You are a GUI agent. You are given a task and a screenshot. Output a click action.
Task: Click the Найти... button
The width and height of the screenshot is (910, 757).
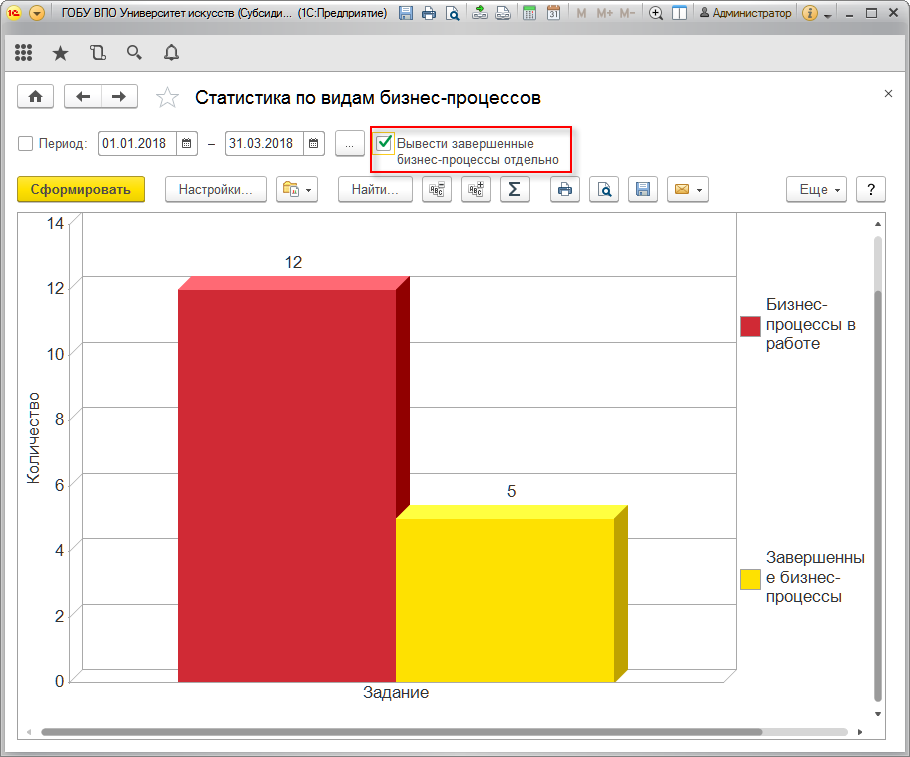375,189
